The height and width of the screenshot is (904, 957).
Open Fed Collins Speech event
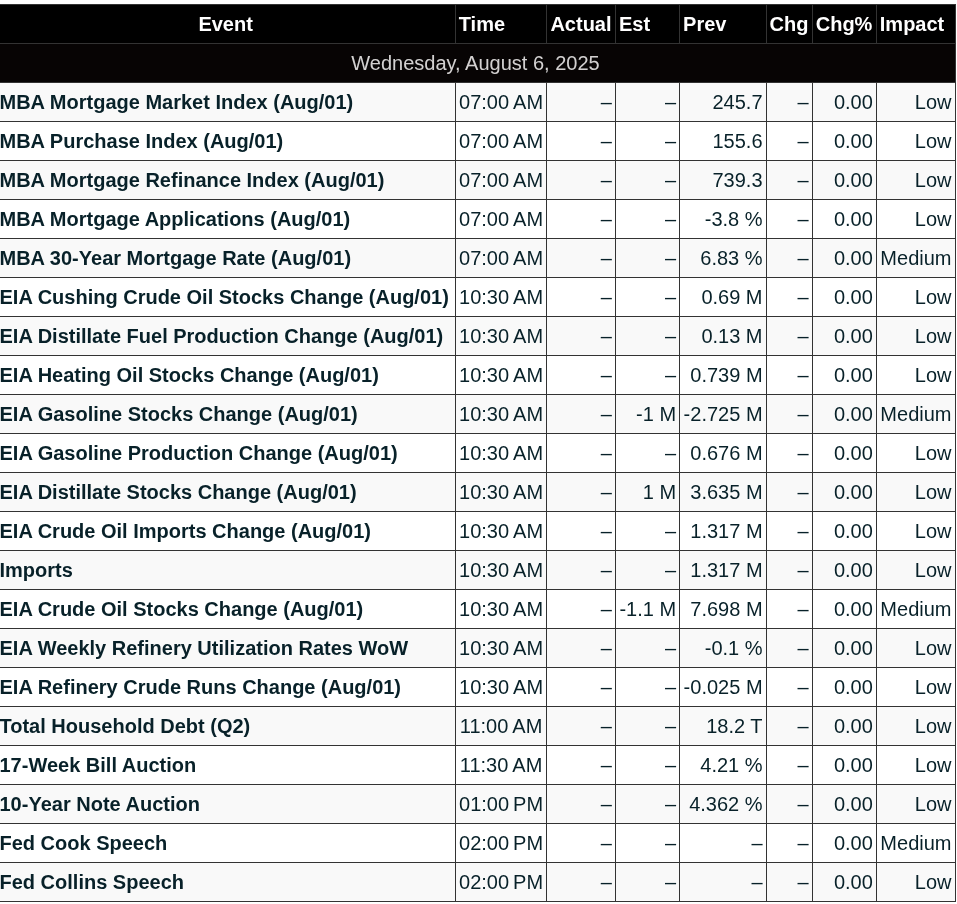[x=92, y=883]
